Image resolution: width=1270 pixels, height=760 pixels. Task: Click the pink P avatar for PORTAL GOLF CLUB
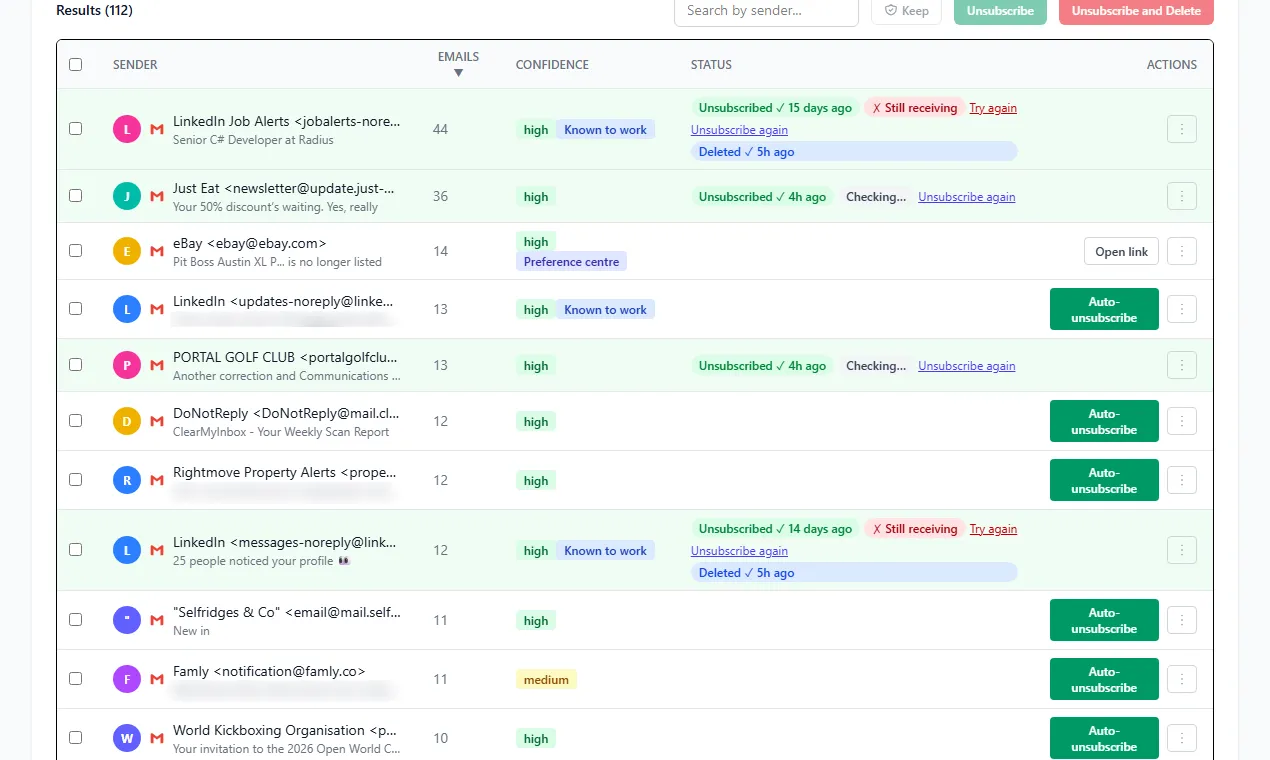[x=127, y=365]
